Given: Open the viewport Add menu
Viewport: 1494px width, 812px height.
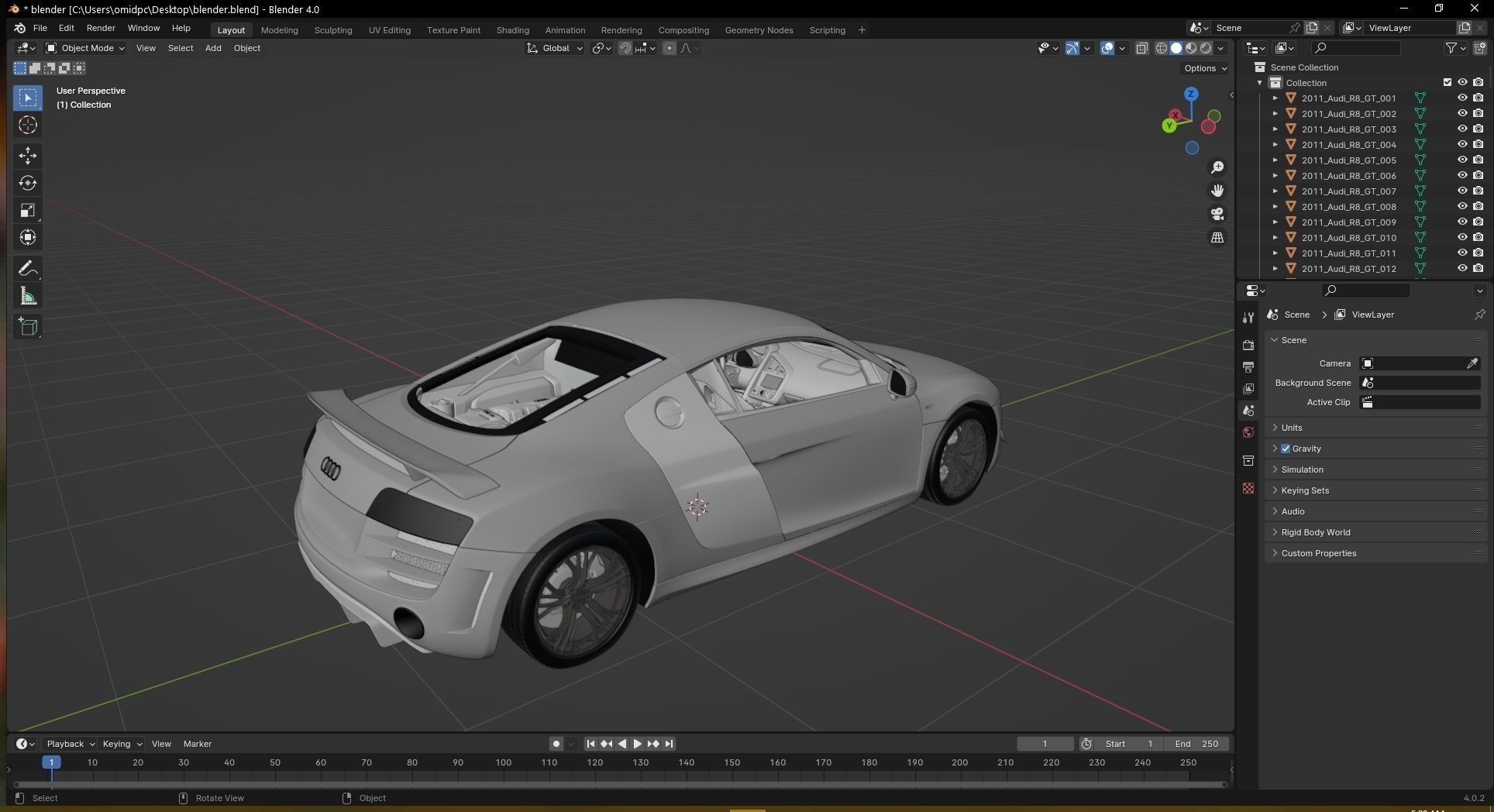Looking at the screenshot, I should point(213,48).
